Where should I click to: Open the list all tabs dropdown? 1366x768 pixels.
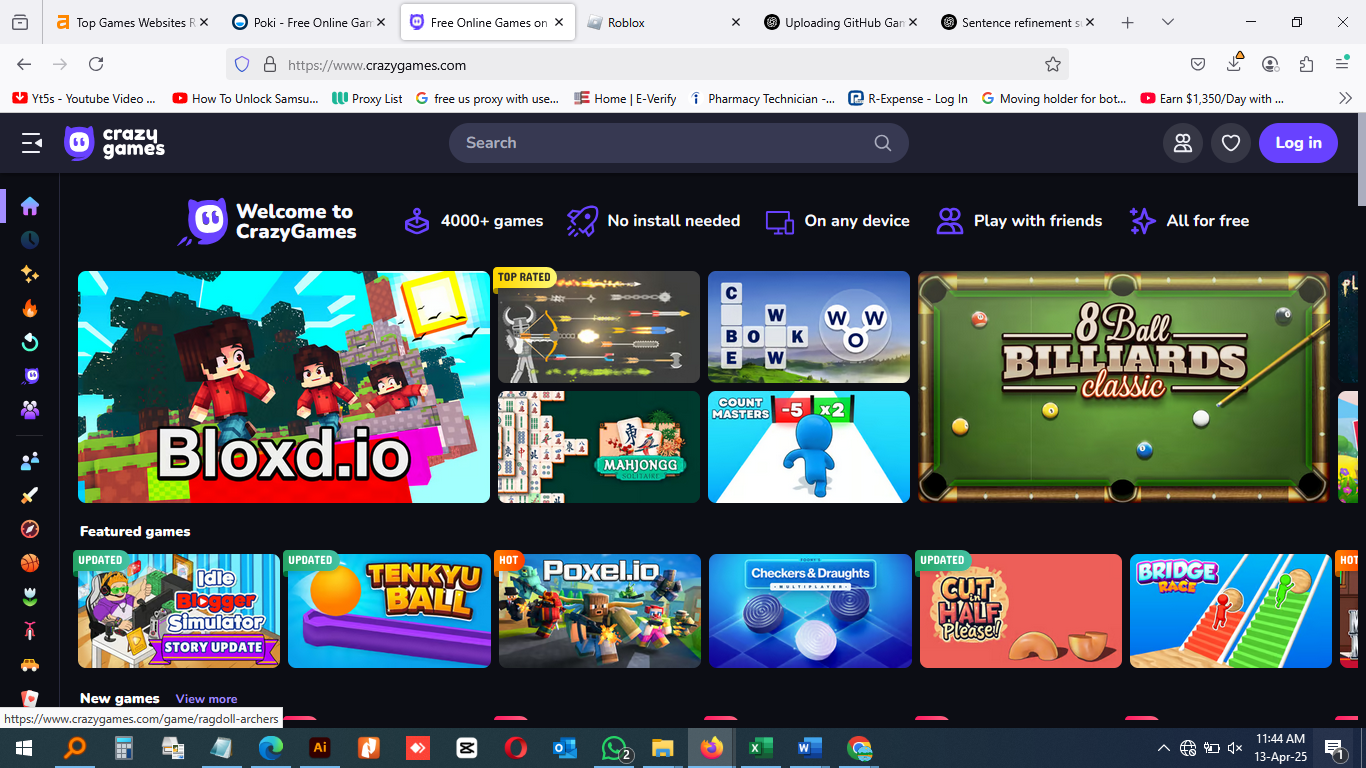click(1167, 22)
